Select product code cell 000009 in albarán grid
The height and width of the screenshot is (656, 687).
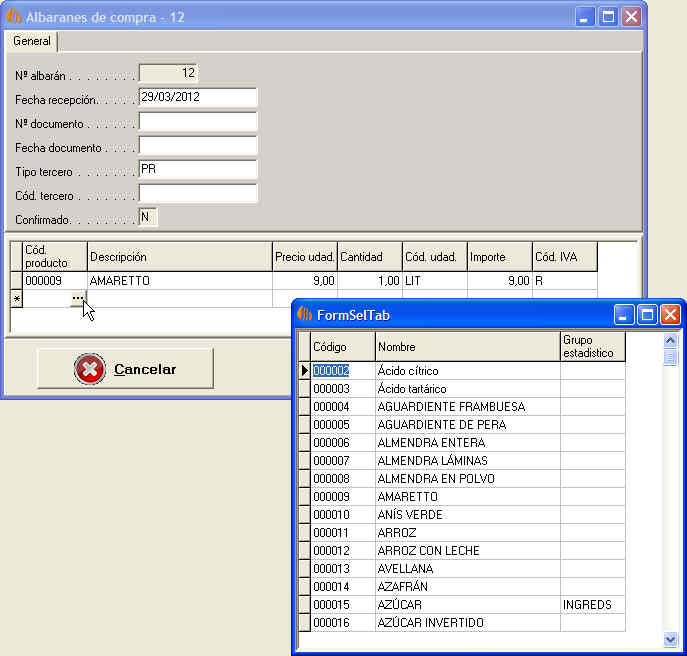pos(55,281)
